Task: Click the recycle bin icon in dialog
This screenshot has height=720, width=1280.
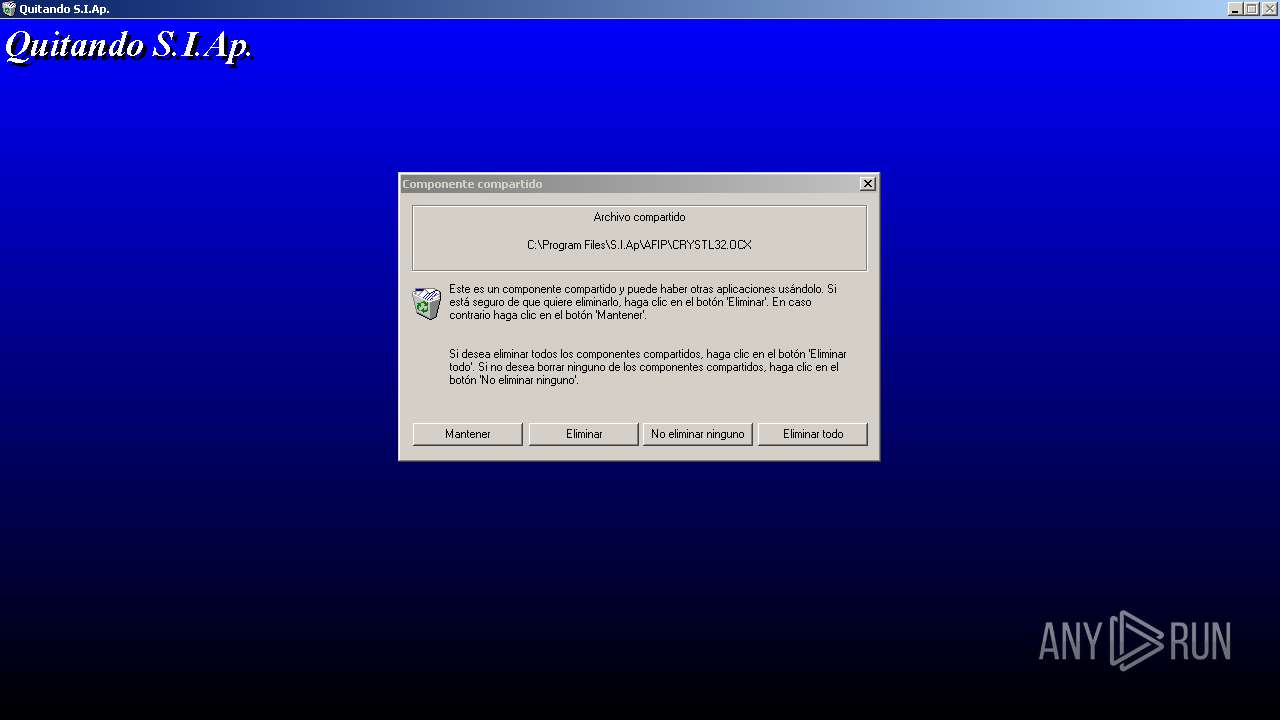Action: coord(427,303)
